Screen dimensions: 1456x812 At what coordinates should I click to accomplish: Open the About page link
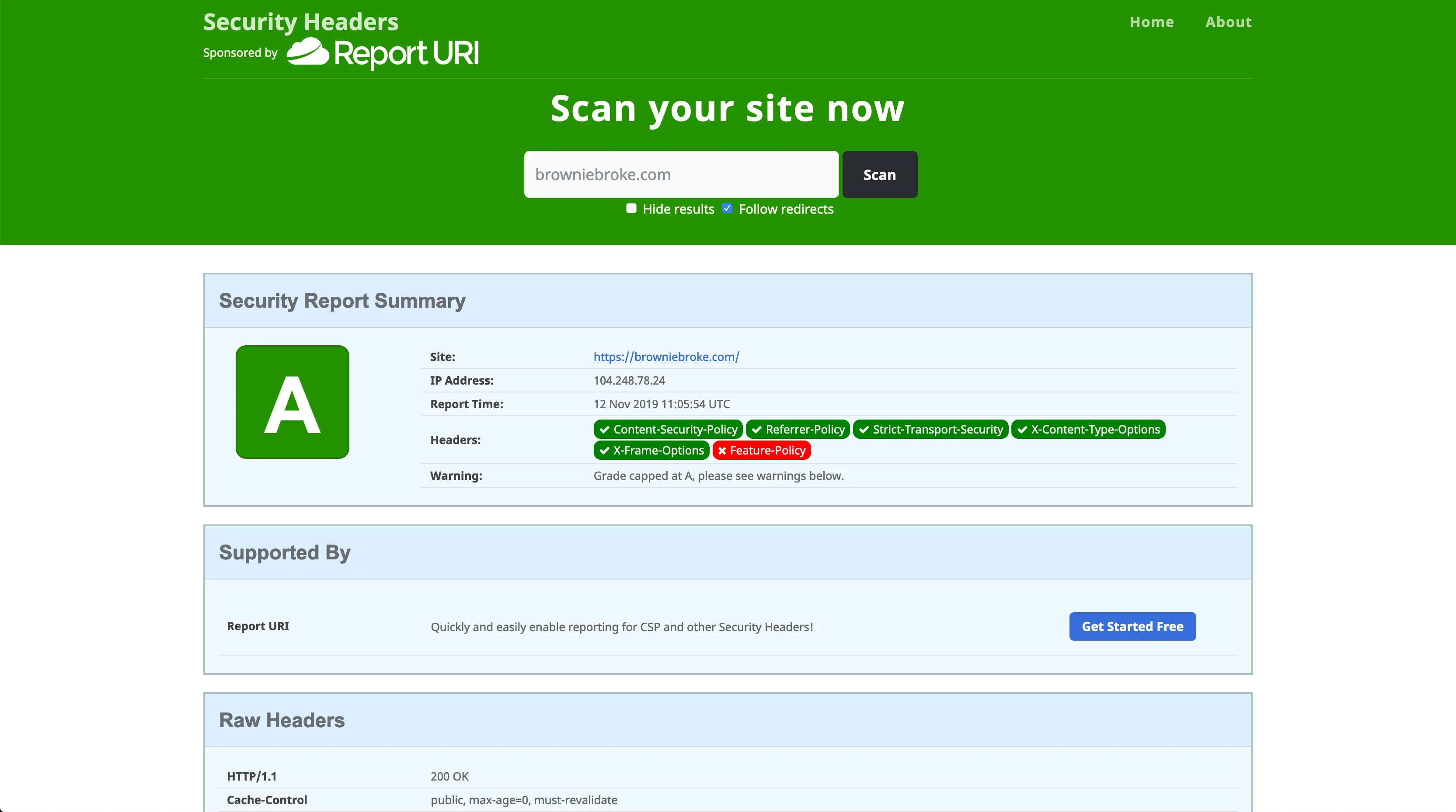point(1228,22)
